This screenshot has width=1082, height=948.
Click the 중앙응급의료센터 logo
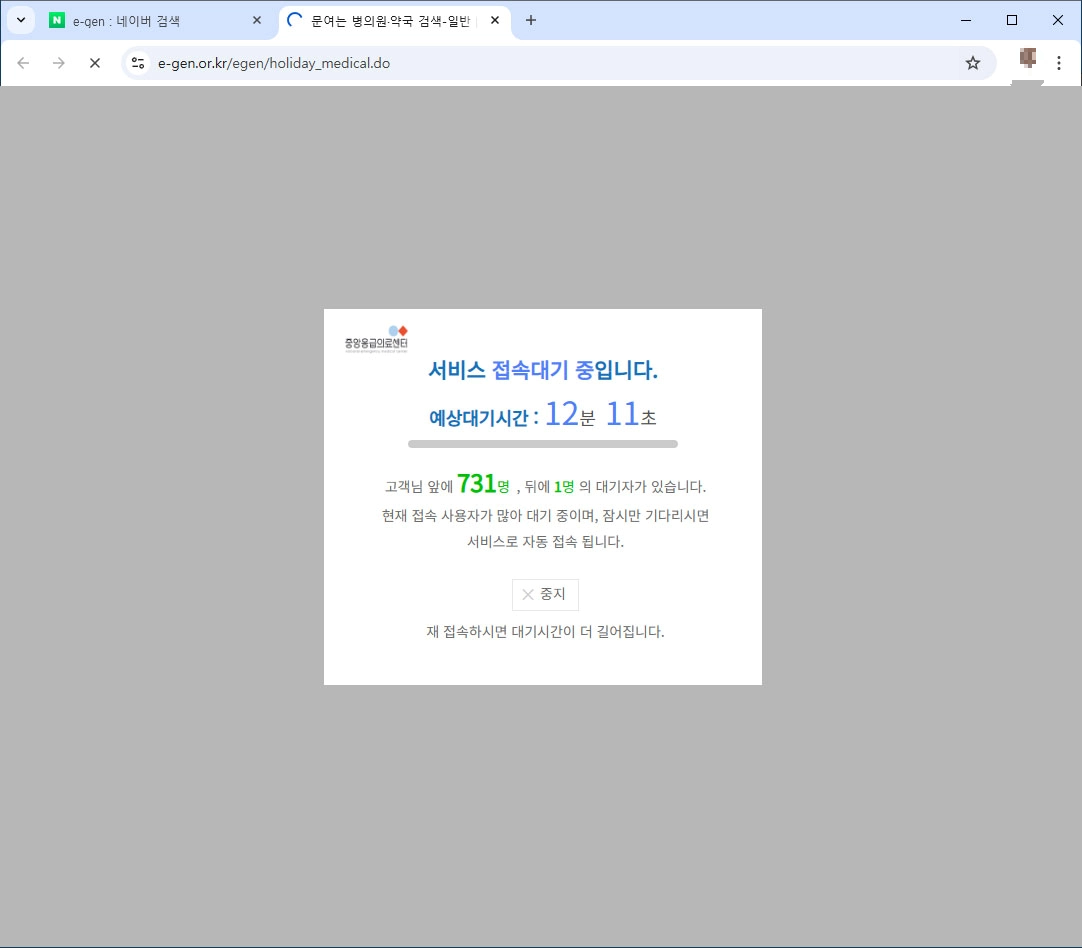point(376,338)
